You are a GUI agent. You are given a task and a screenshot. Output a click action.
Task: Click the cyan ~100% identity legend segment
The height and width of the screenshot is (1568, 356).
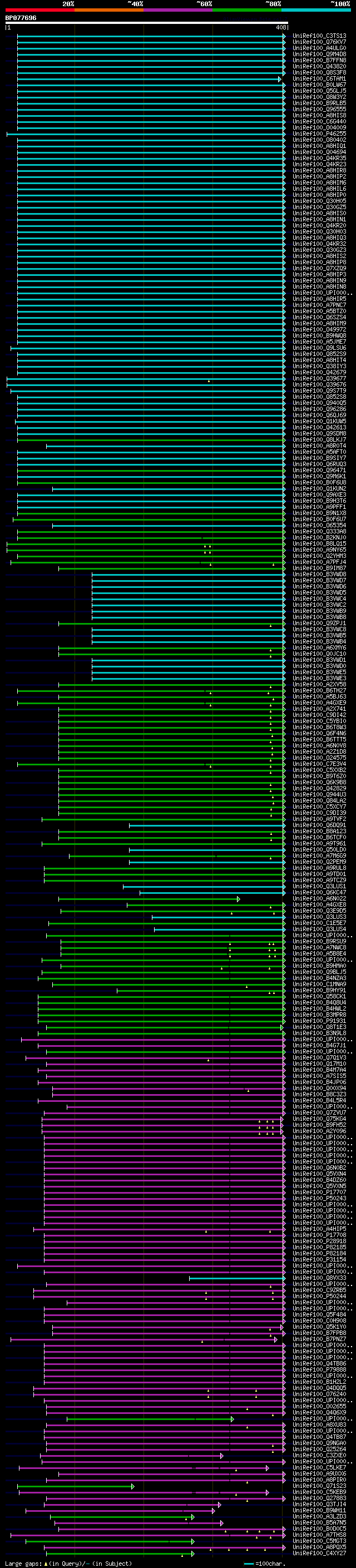[x=316, y=10]
